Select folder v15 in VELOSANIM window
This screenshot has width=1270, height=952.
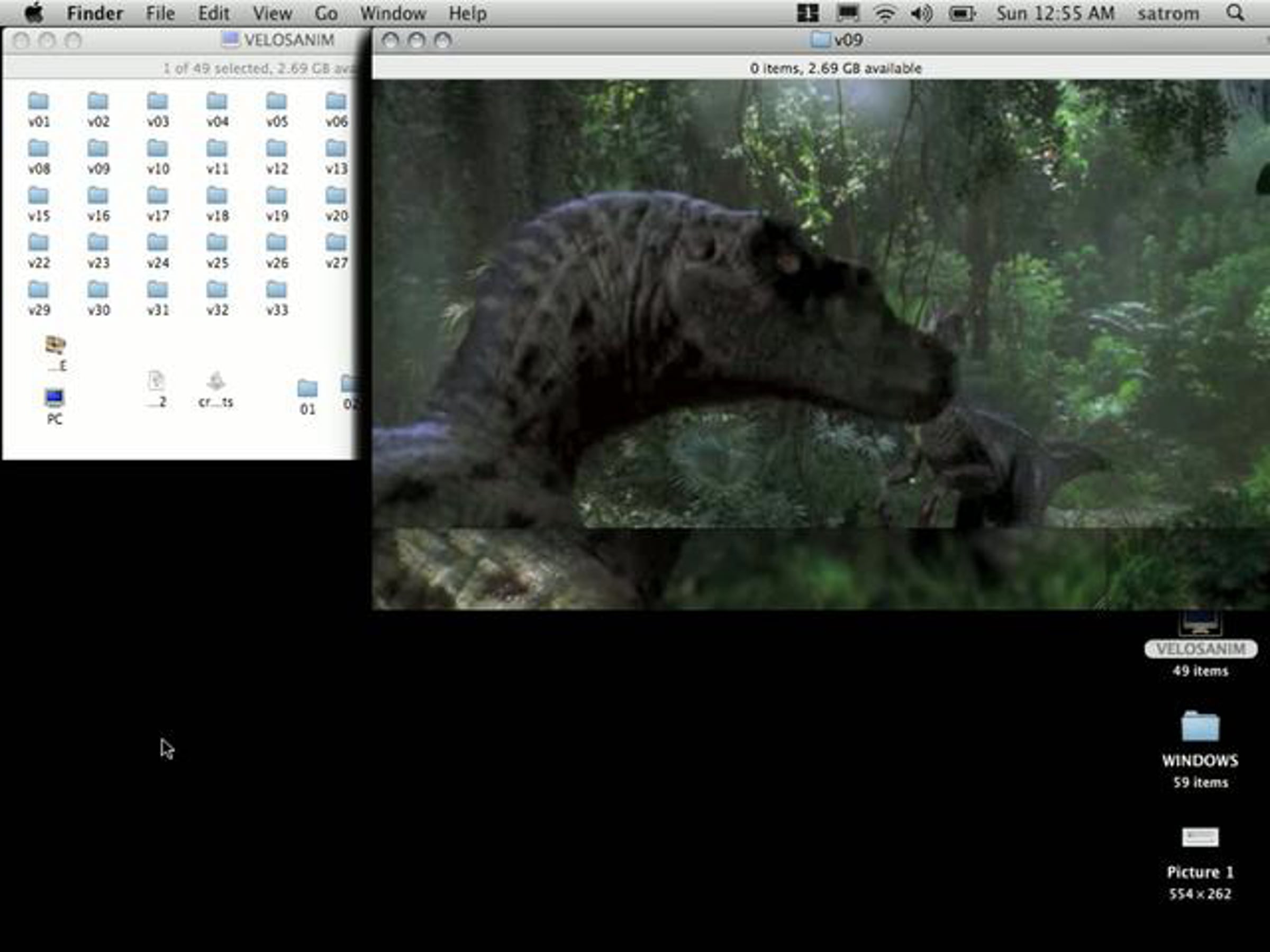(x=39, y=203)
